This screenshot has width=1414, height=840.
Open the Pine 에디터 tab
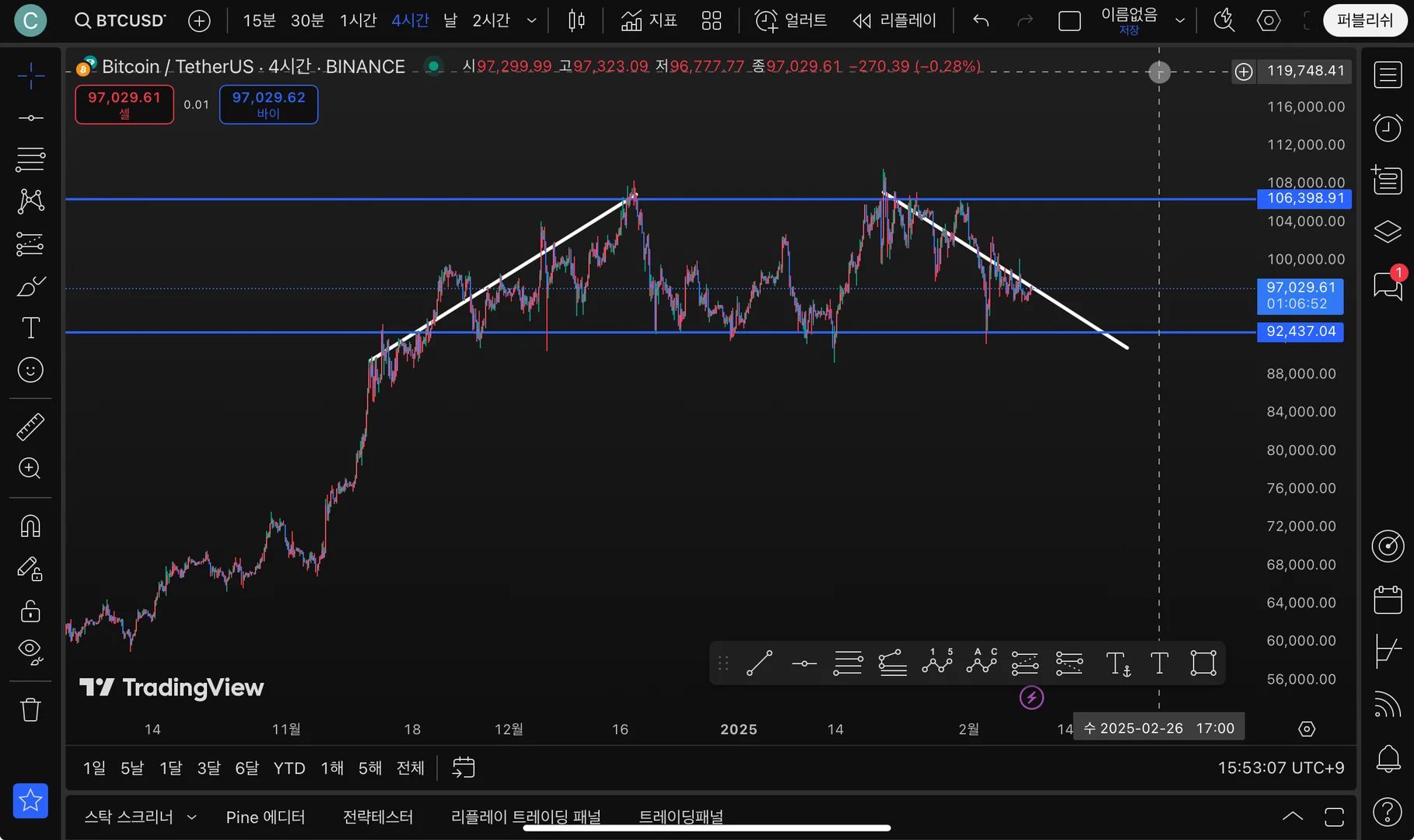point(265,817)
